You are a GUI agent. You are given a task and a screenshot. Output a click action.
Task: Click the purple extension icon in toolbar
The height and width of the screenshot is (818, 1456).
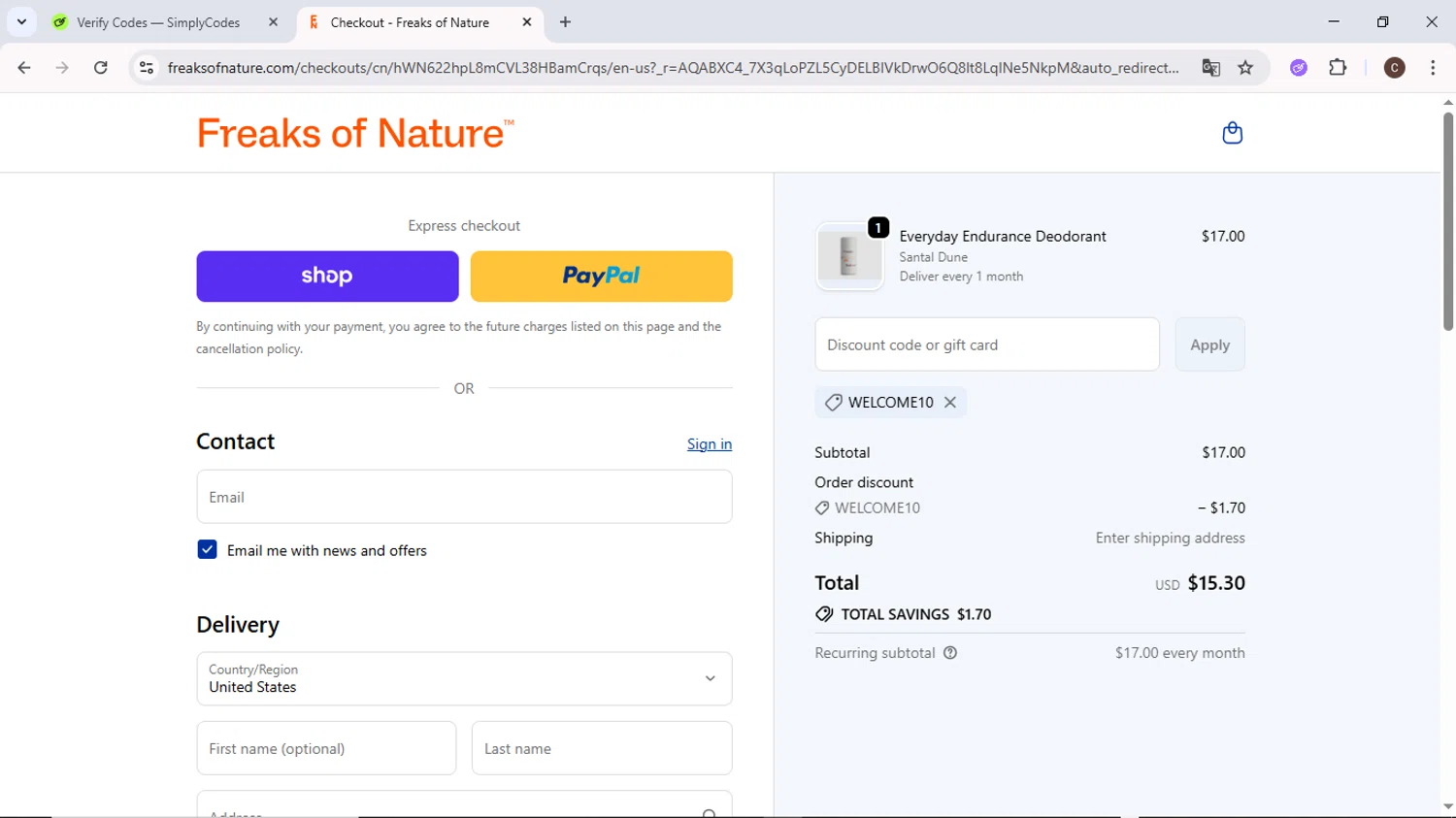[x=1299, y=68]
